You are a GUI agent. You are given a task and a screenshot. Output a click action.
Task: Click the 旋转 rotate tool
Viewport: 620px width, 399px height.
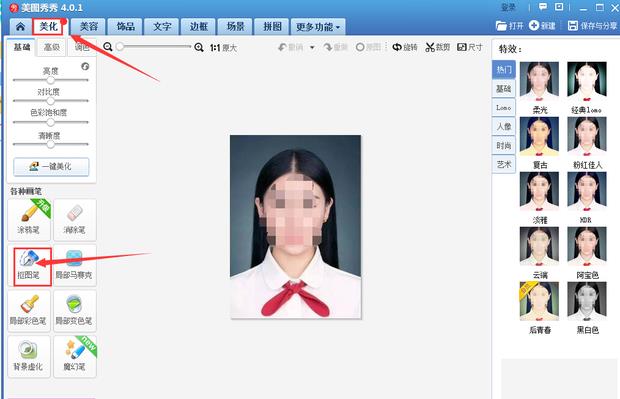pyautogui.click(x=405, y=47)
